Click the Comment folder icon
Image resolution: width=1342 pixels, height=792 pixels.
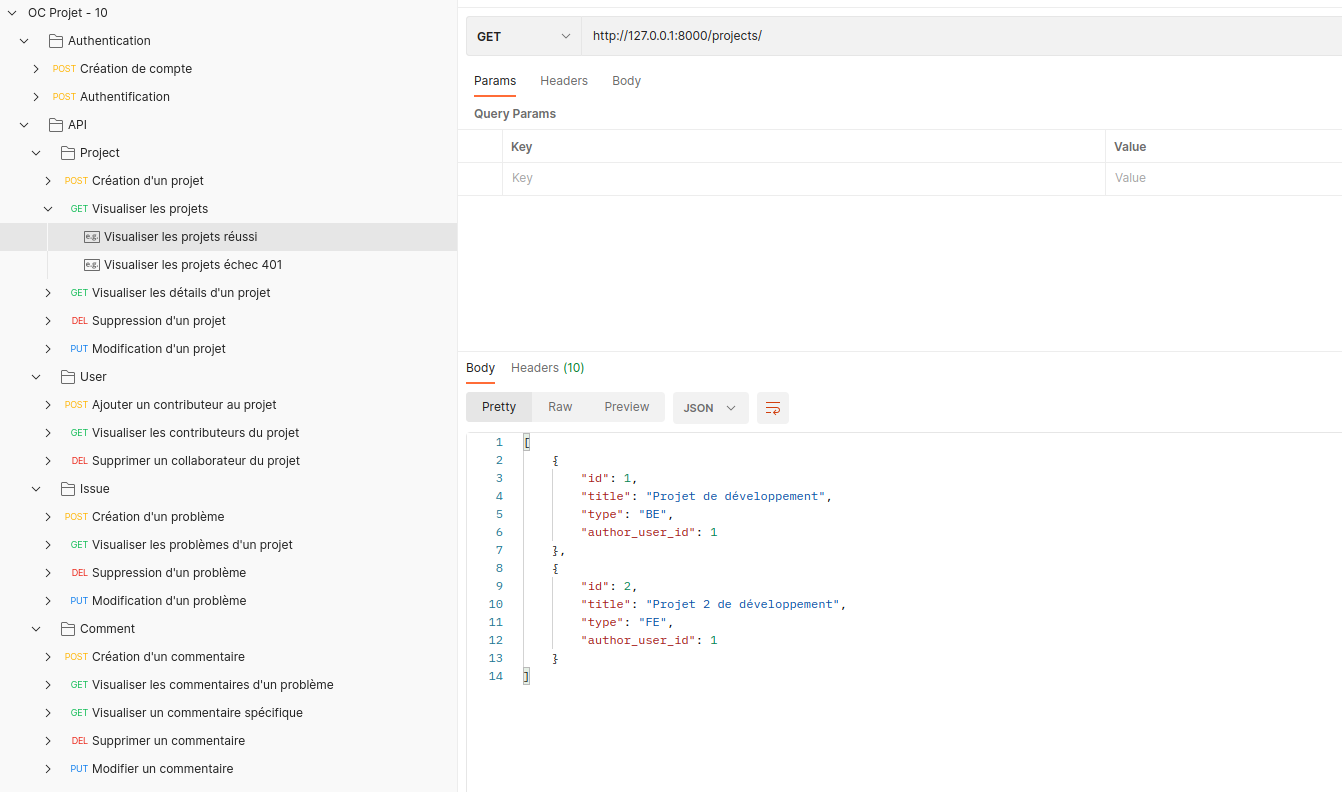tap(68, 629)
